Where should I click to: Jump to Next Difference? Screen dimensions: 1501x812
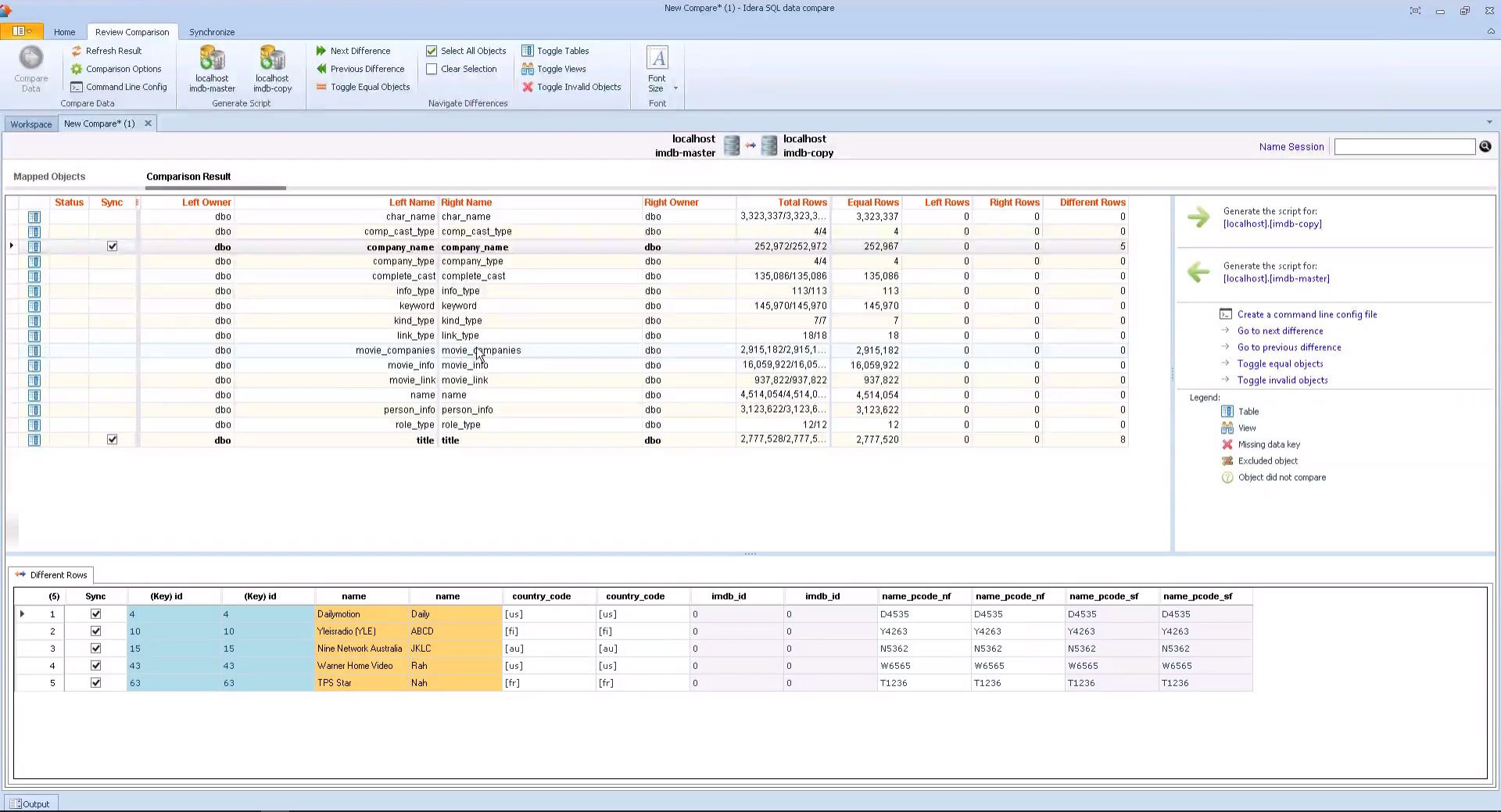tap(359, 51)
